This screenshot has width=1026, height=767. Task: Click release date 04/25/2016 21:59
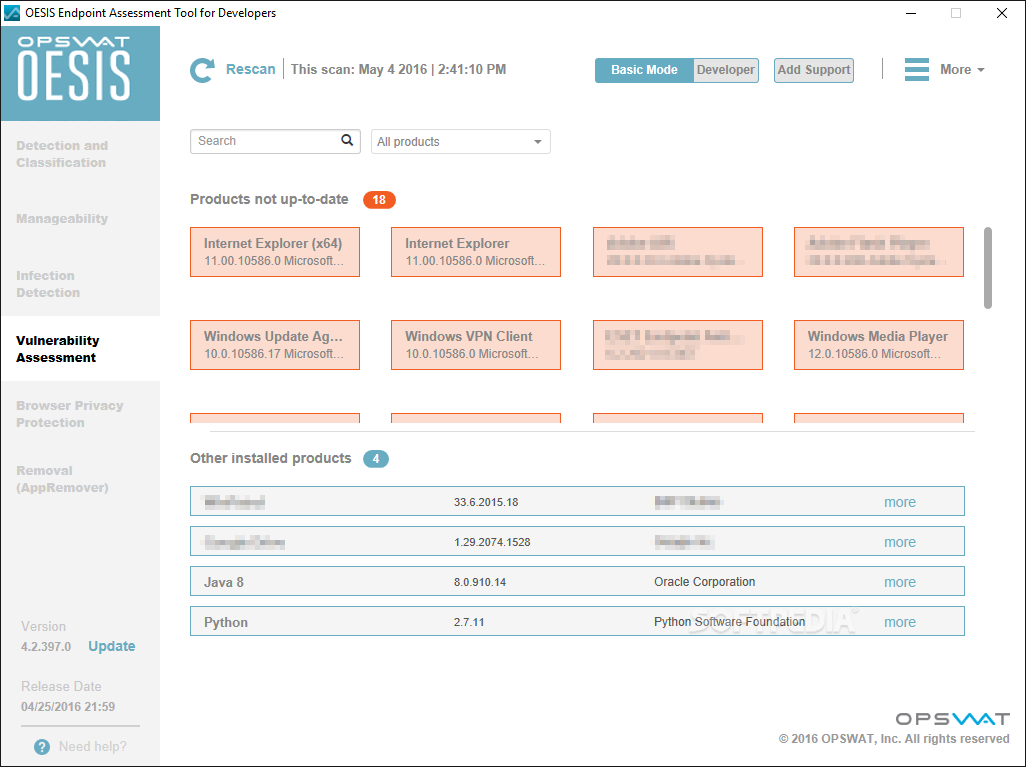pos(68,707)
